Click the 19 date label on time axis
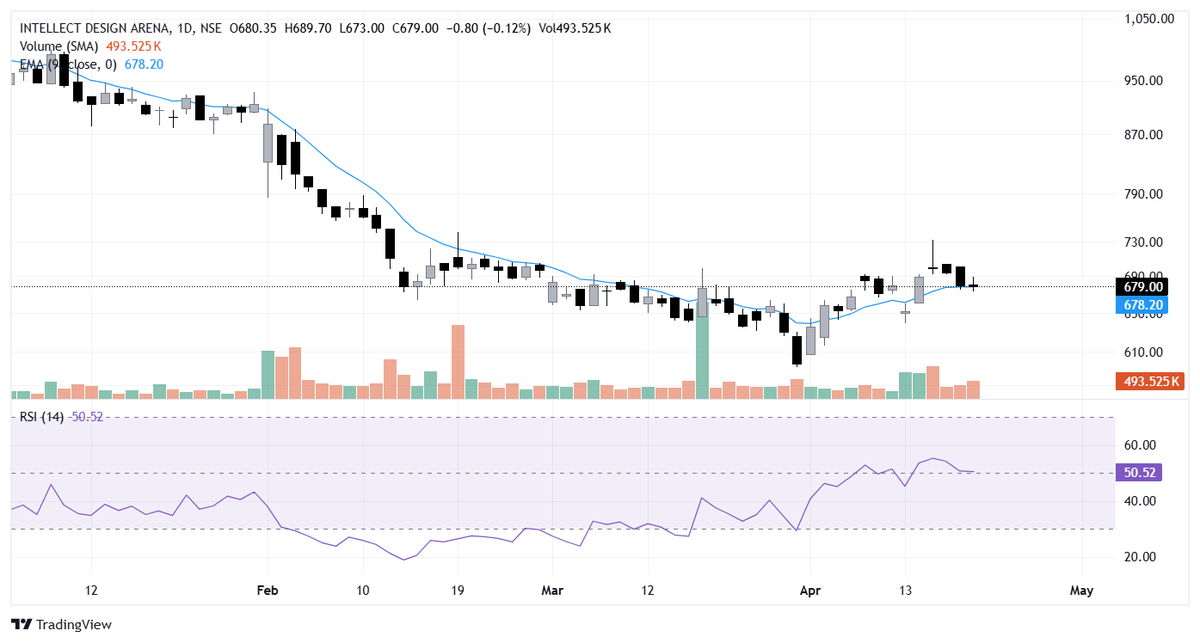Viewport: 1200px width, 643px height. click(x=457, y=590)
